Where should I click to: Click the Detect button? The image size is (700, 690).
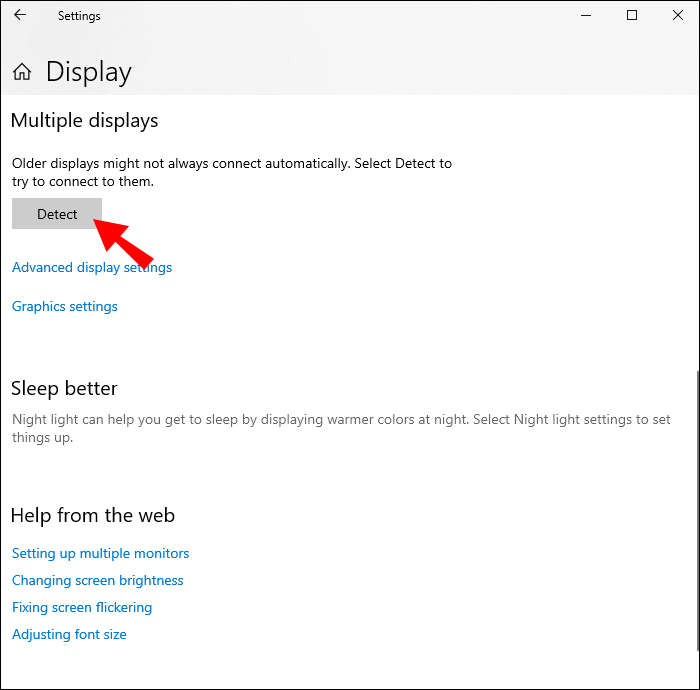coord(57,214)
